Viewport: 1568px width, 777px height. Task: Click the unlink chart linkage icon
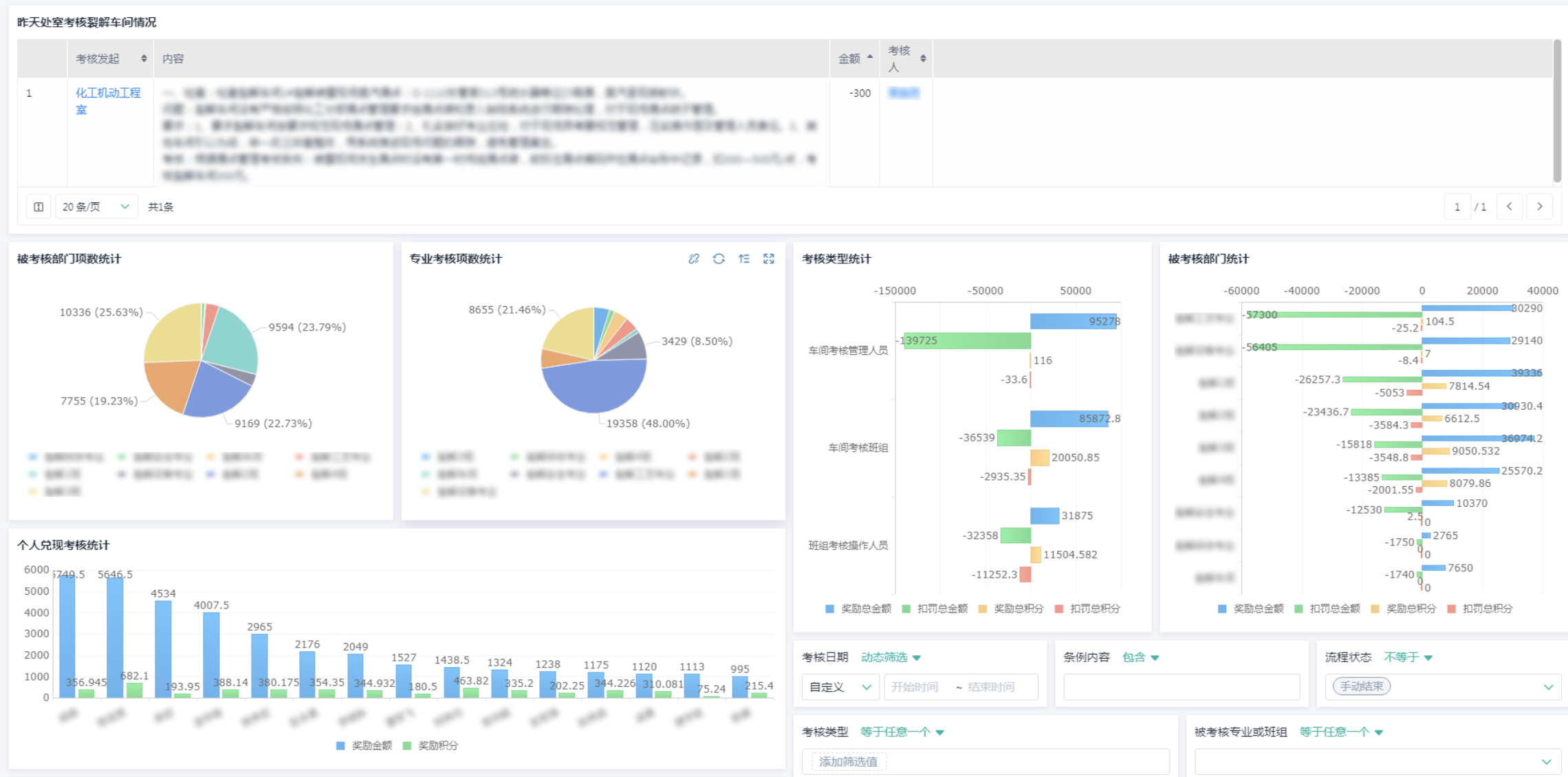693,259
